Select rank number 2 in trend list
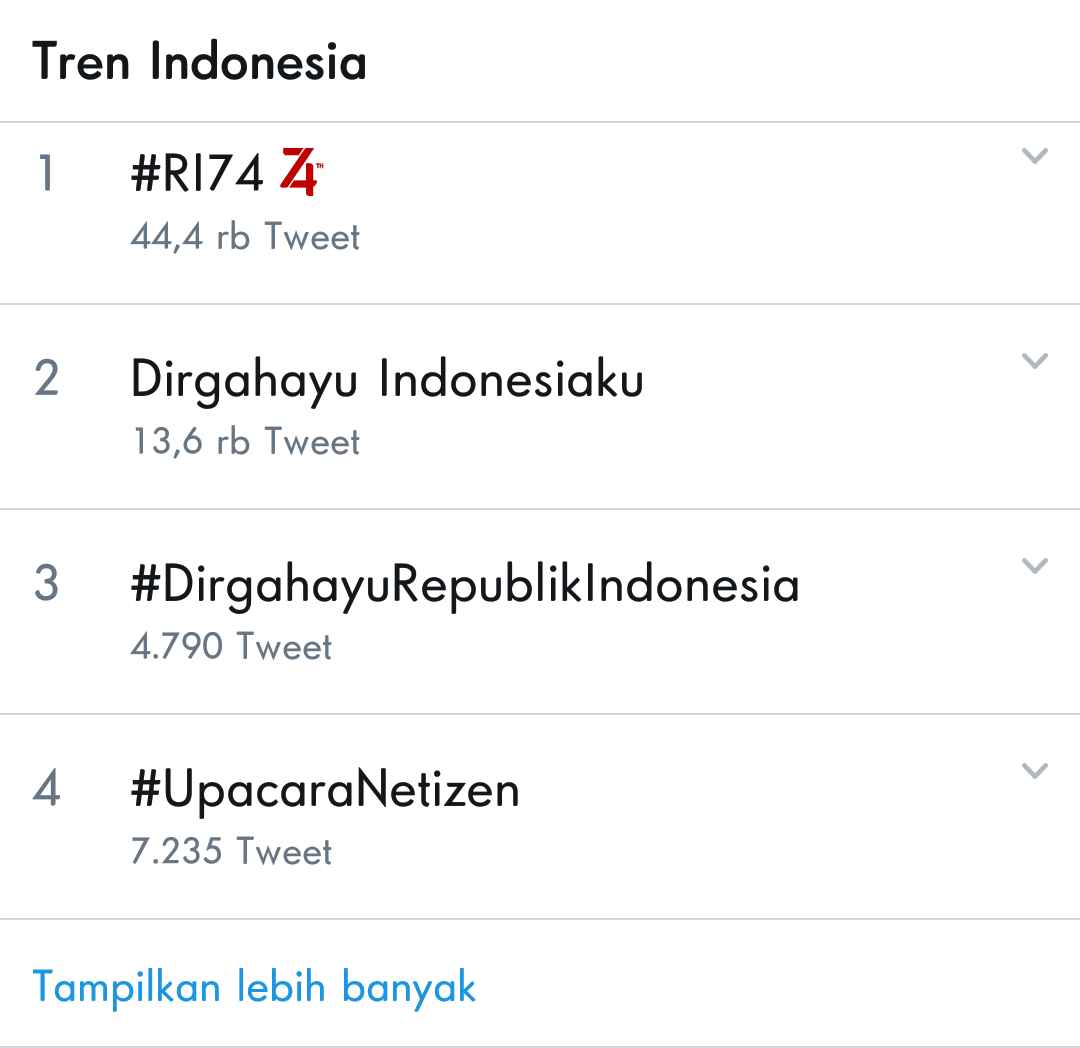The height and width of the screenshot is (1048, 1080). pos(46,380)
